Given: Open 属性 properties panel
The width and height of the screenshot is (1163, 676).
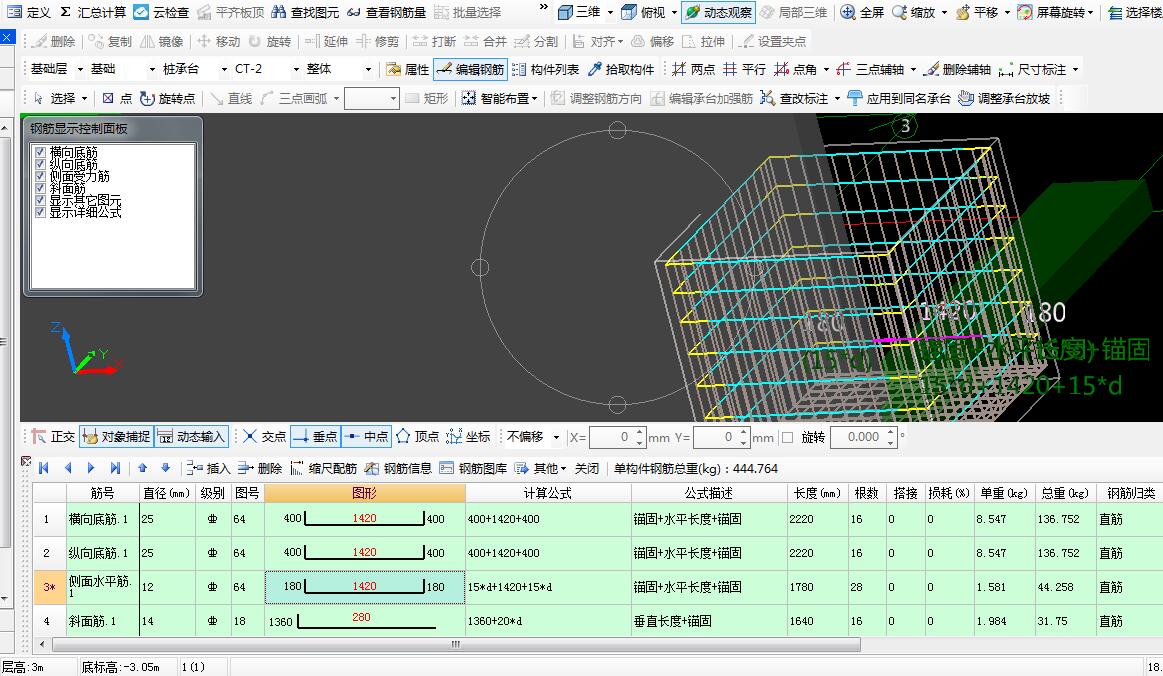Looking at the screenshot, I should point(408,69).
